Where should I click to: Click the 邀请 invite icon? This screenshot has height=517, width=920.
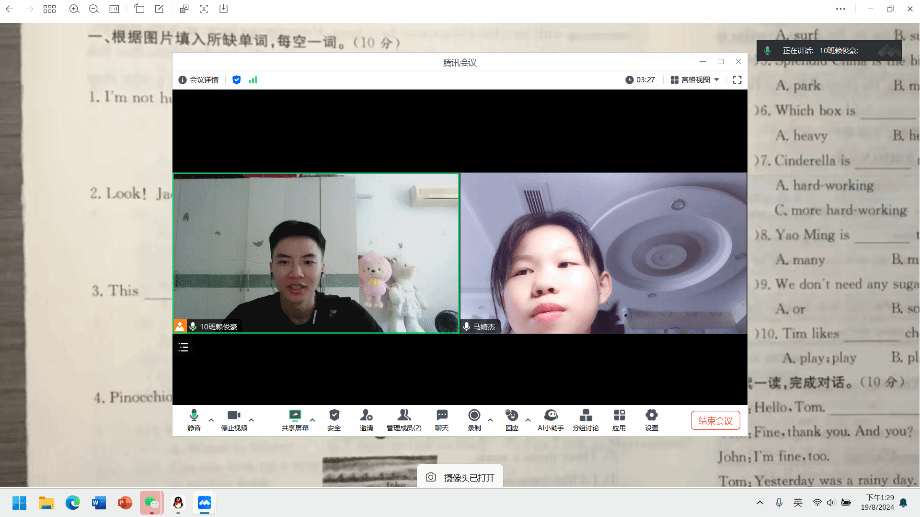pos(366,419)
